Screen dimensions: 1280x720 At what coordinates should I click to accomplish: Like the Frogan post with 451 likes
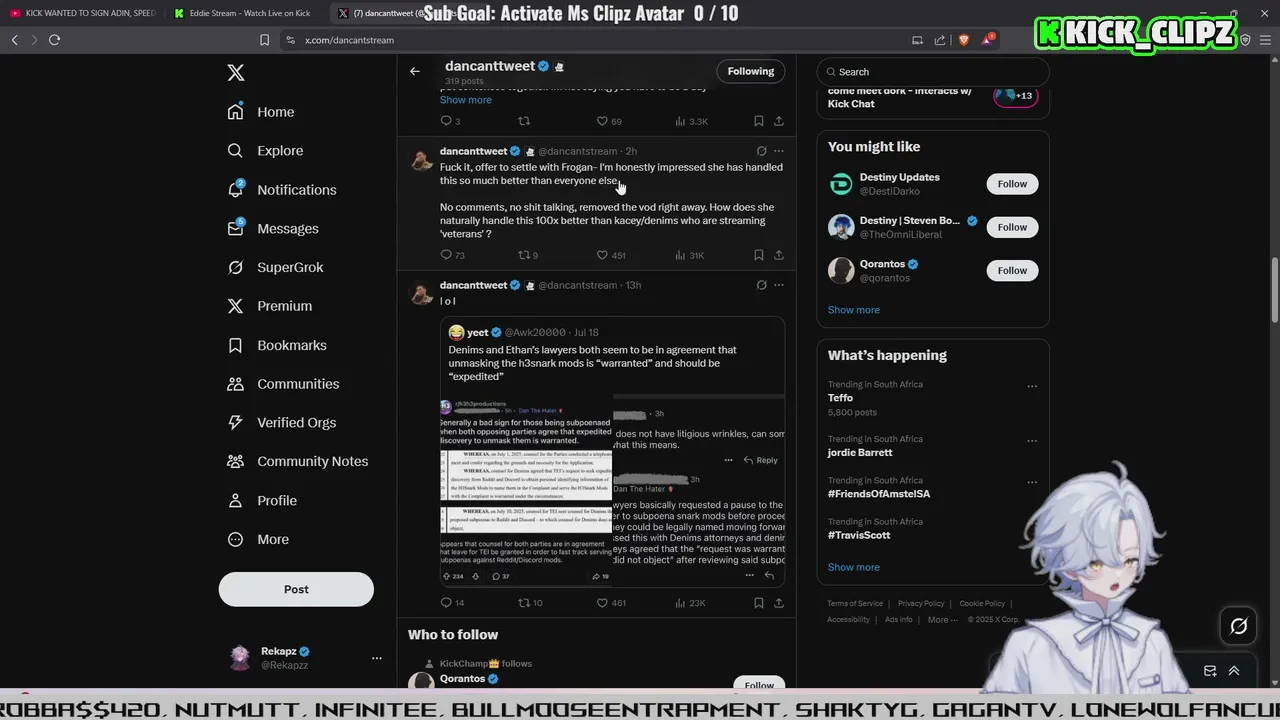tap(611, 255)
